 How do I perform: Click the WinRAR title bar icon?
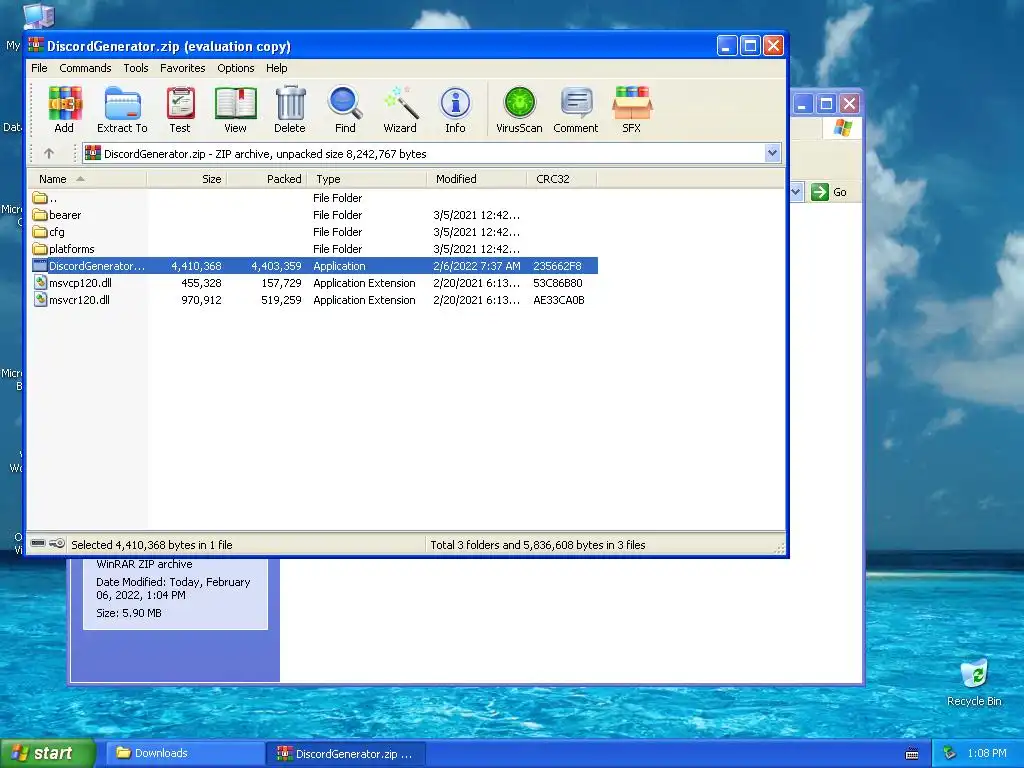pyautogui.click(x=36, y=46)
